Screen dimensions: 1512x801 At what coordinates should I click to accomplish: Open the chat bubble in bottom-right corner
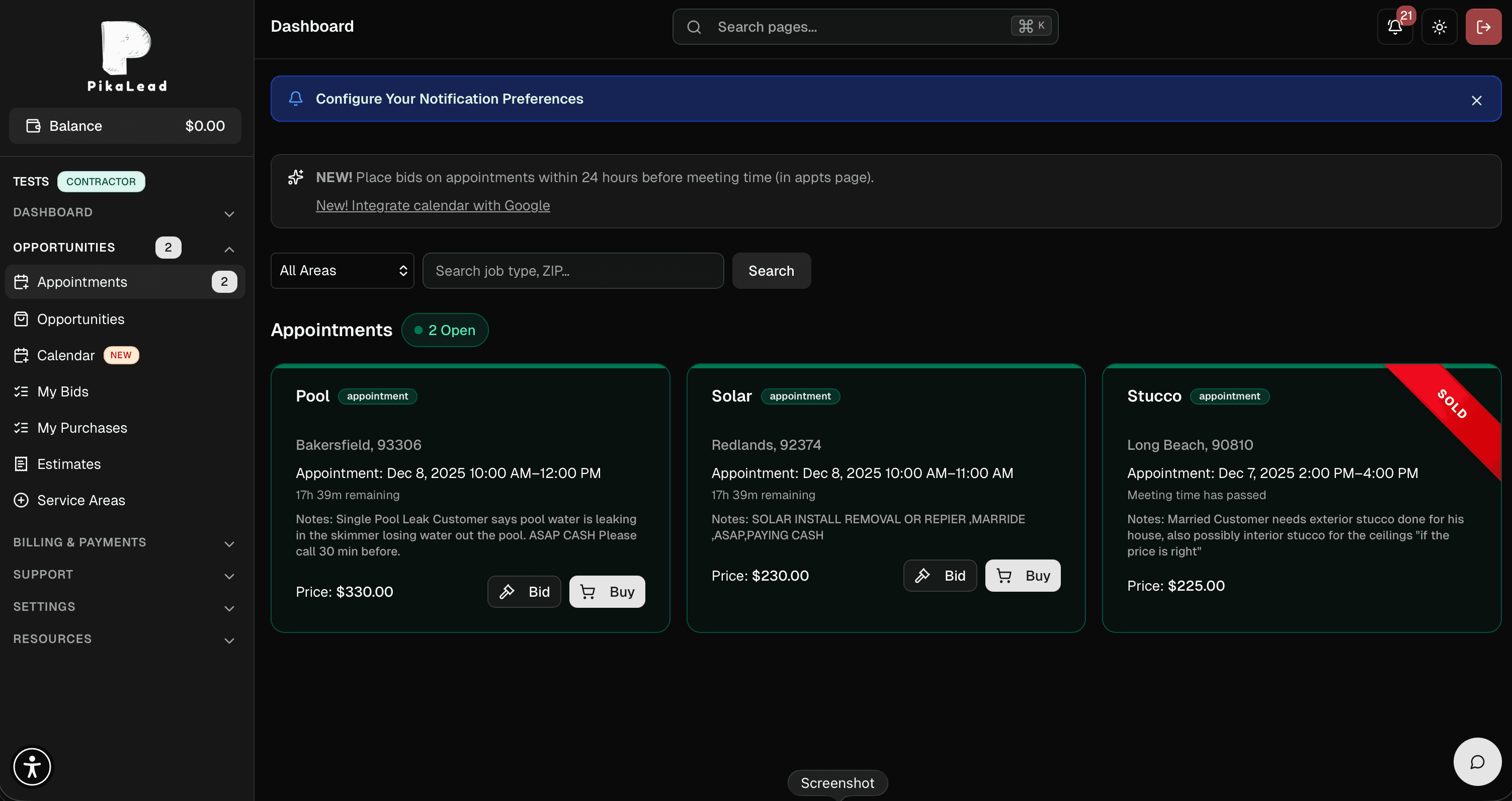[1477, 762]
